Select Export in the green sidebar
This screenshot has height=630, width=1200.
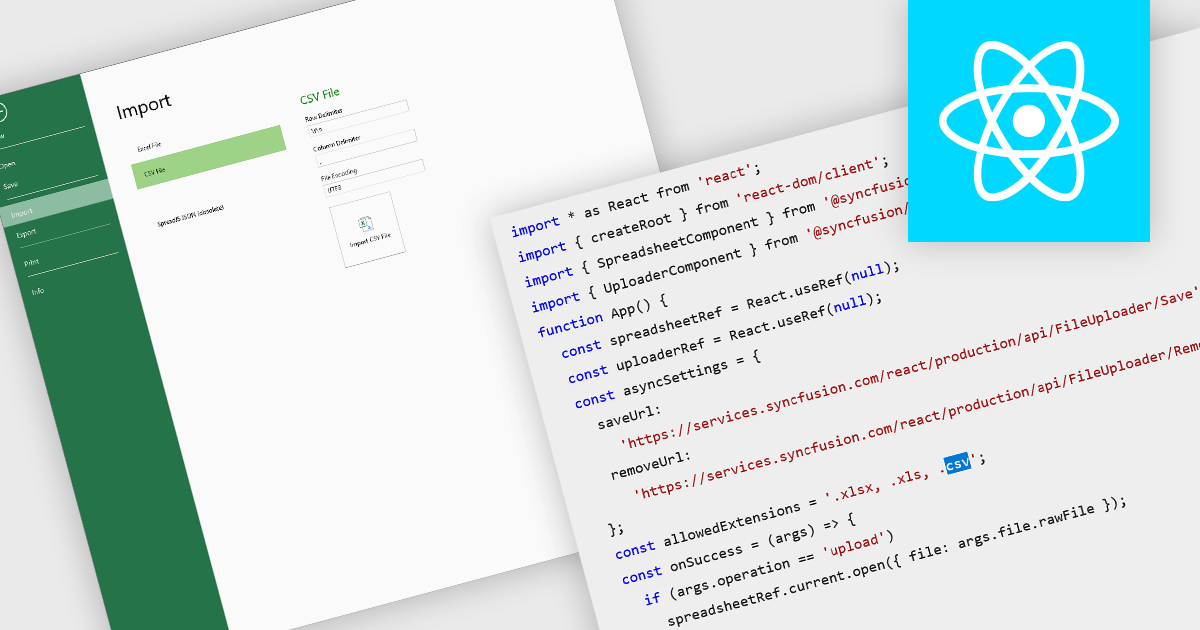click(26, 234)
